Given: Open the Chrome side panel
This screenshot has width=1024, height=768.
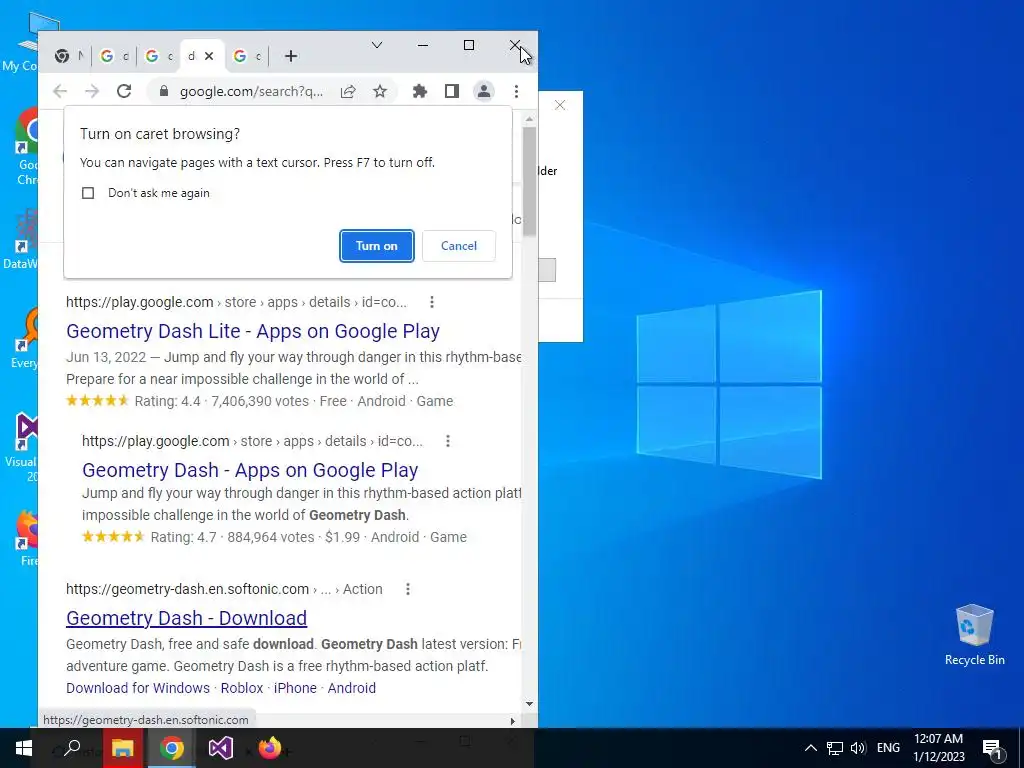Looking at the screenshot, I should click(452, 91).
